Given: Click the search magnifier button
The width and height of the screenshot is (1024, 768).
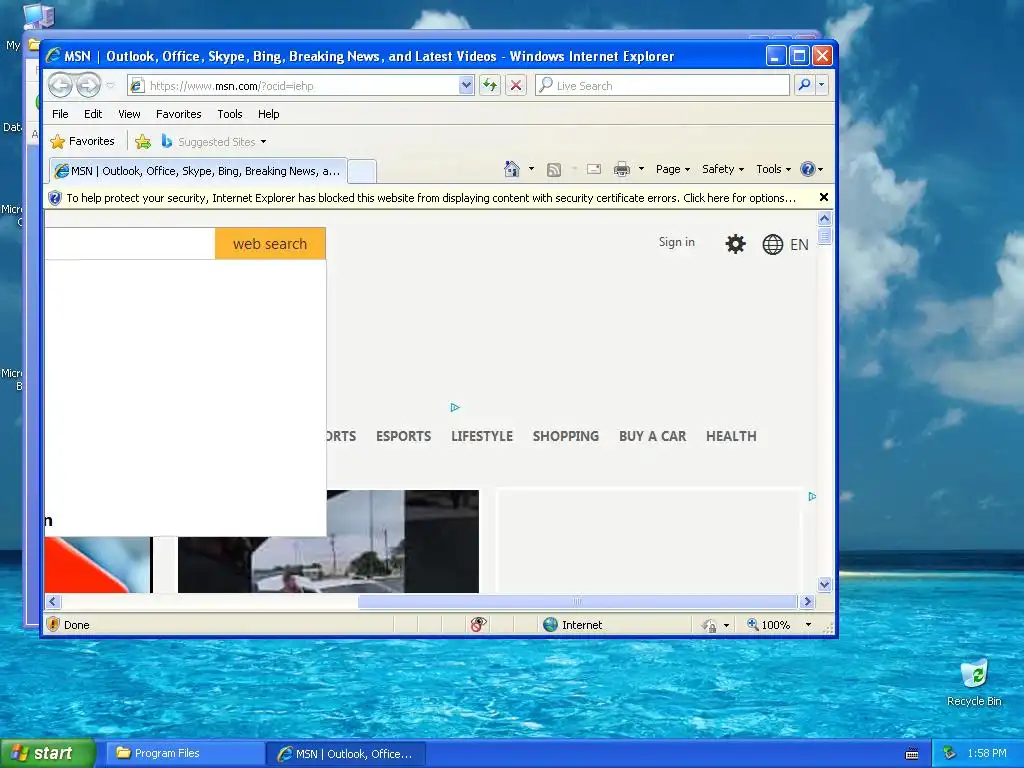Looking at the screenshot, I should [x=805, y=85].
